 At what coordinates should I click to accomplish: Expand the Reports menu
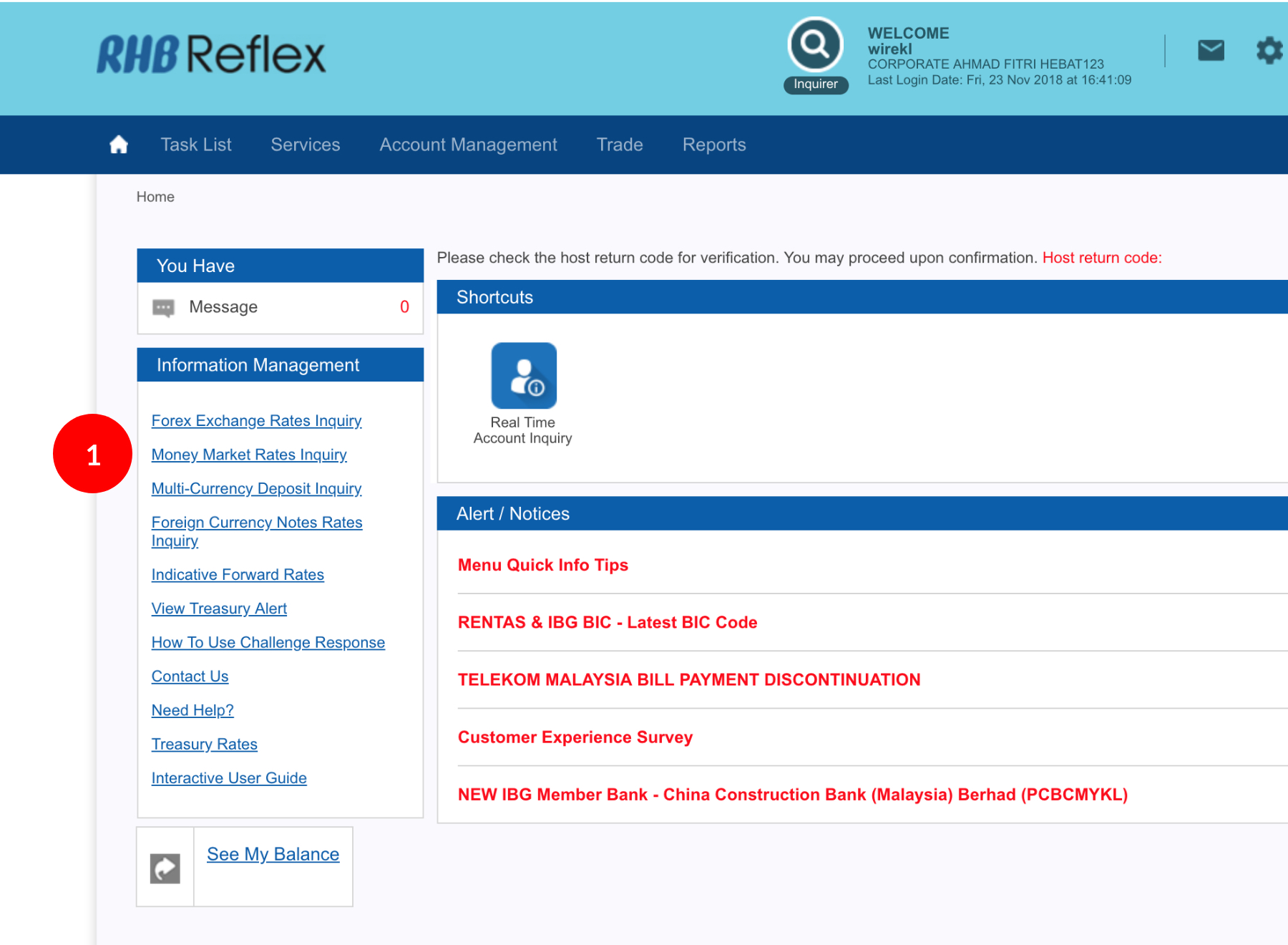point(713,145)
